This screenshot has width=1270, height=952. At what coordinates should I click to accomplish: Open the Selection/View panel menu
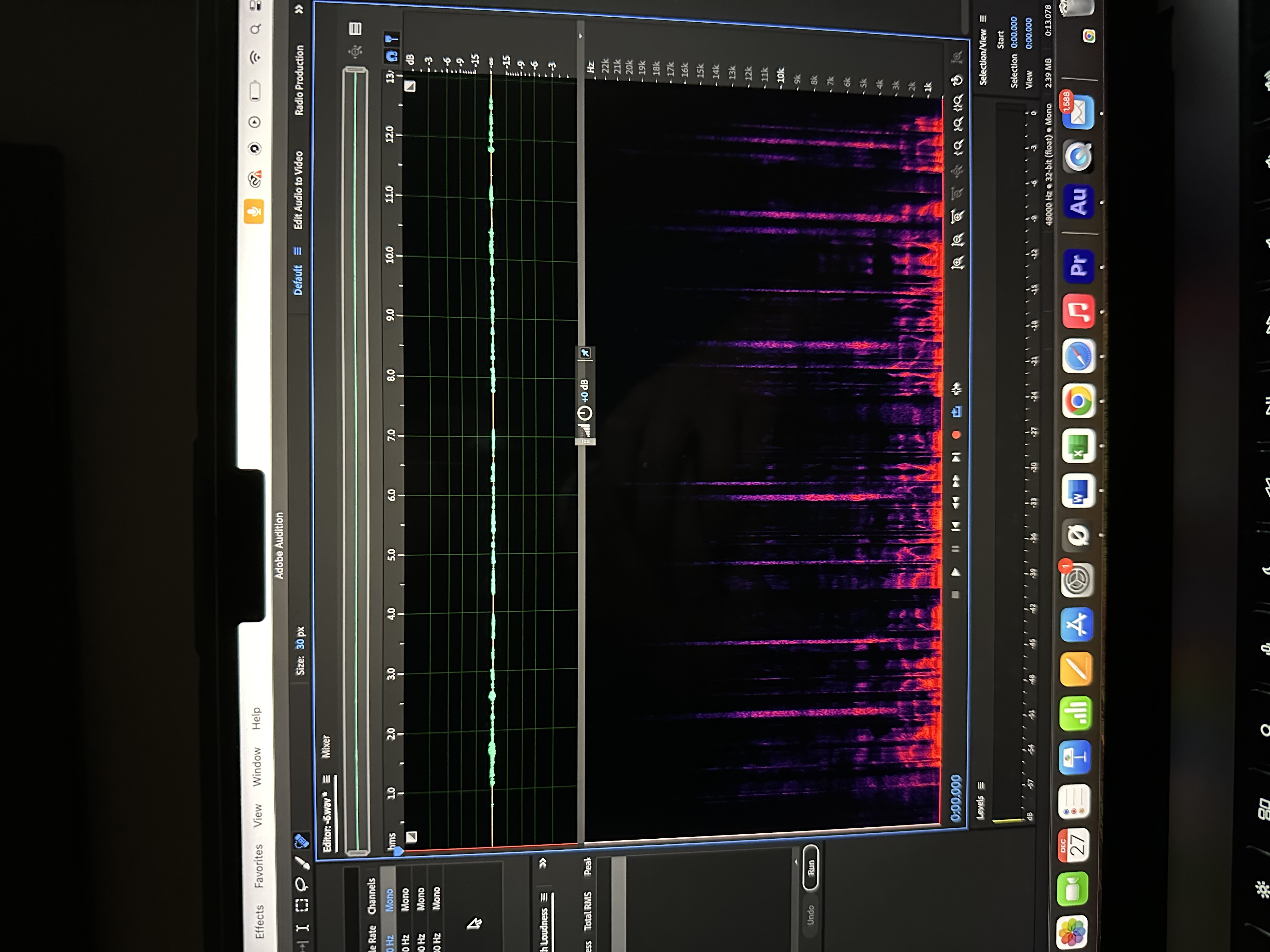click(983, 19)
